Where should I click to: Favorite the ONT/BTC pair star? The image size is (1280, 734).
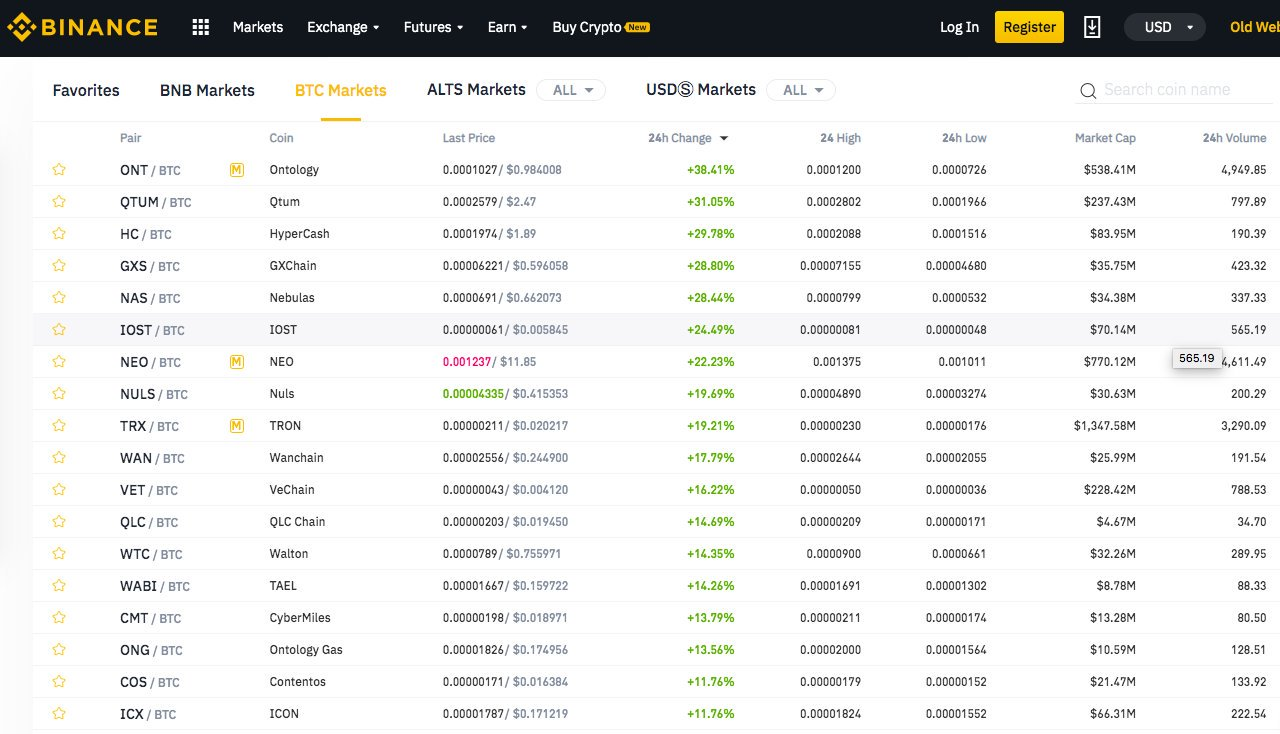[59, 170]
